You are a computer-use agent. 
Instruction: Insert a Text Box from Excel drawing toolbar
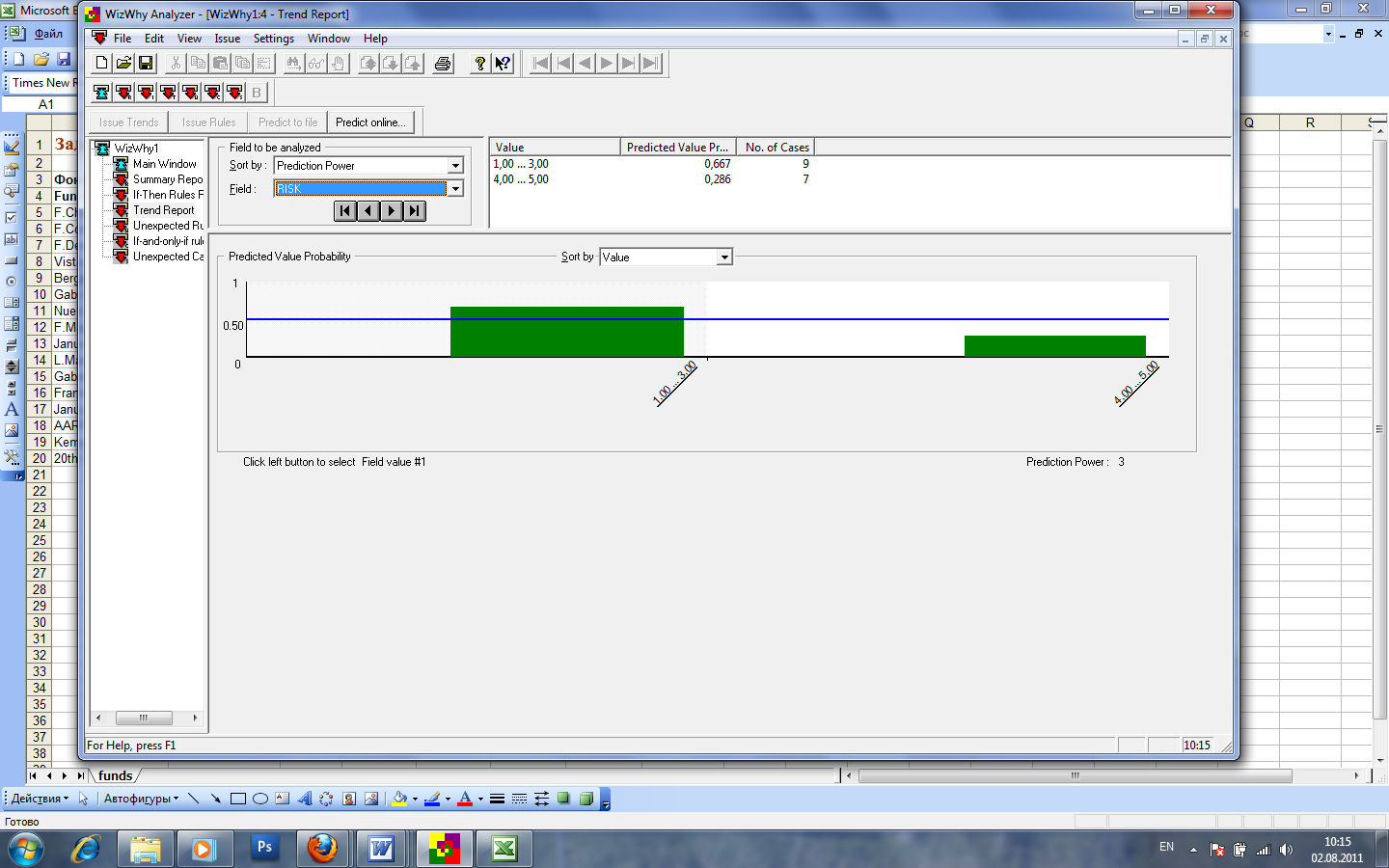pyautogui.click(x=282, y=799)
